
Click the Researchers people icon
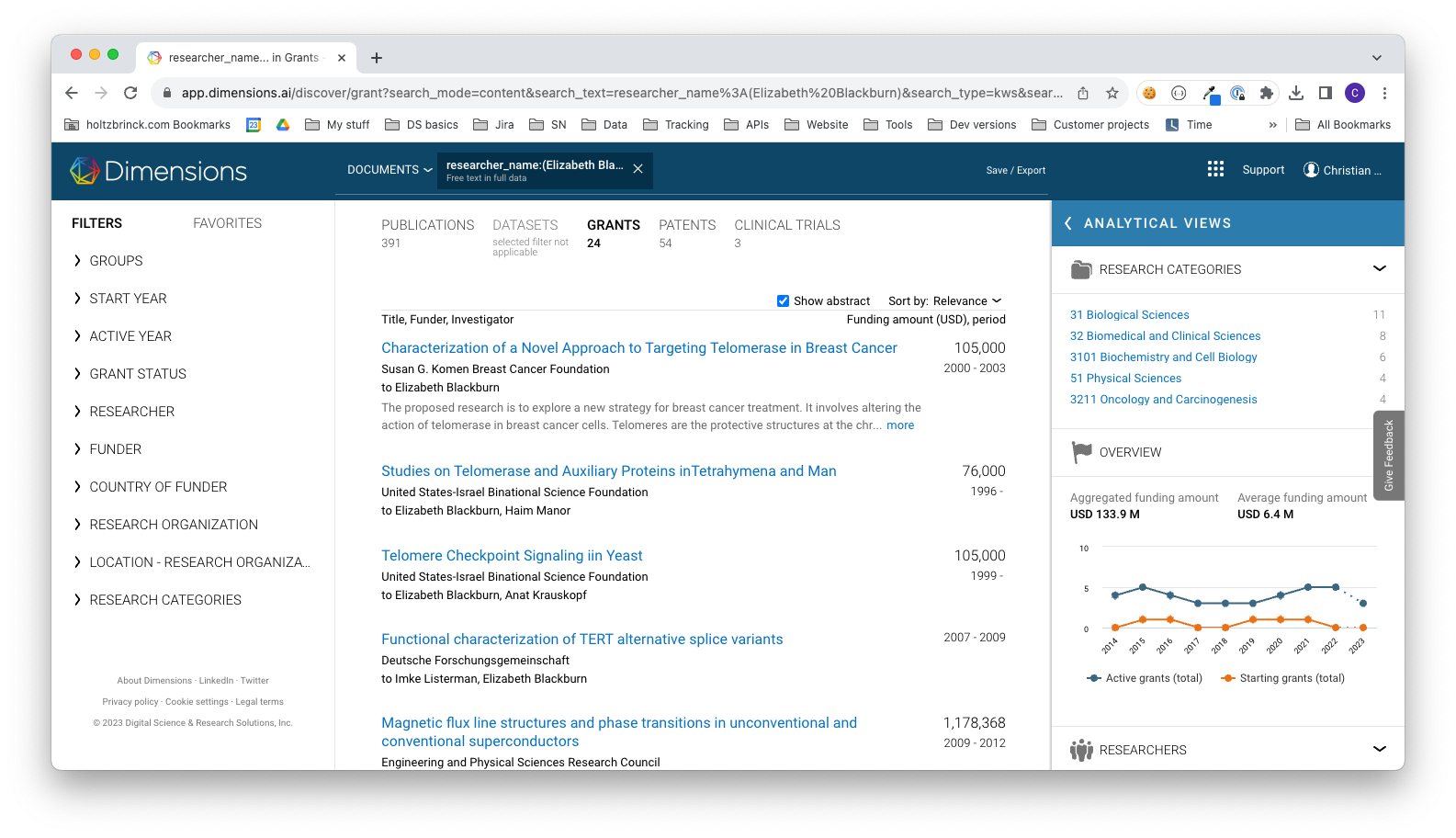[1081, 750]
